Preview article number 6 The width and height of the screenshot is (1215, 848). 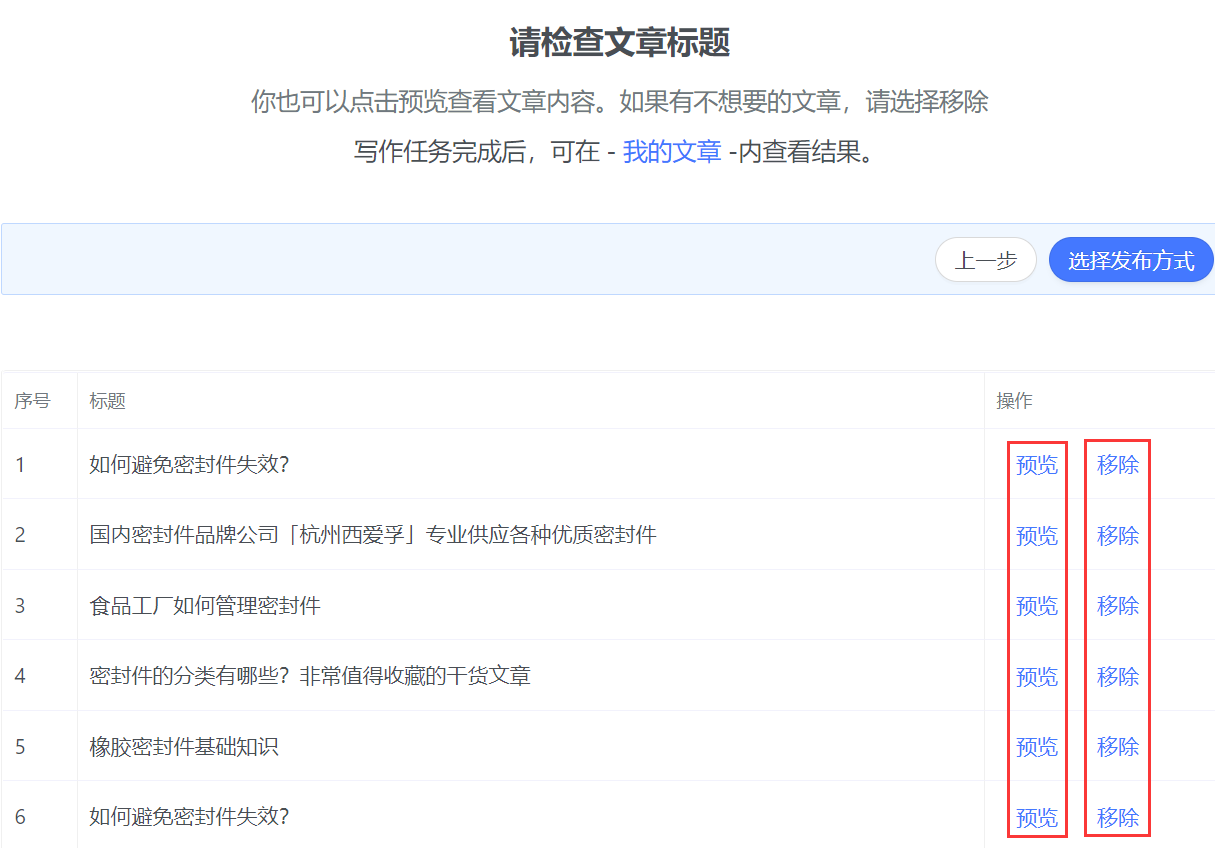(1036, 817)
